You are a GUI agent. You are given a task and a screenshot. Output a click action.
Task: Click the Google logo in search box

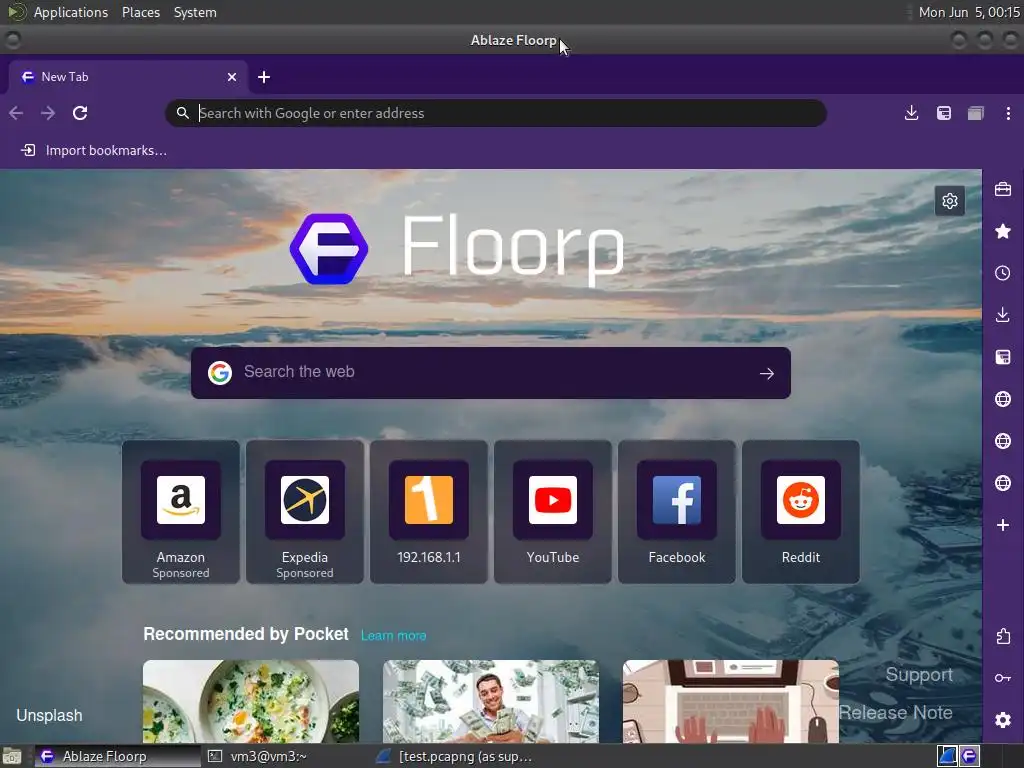(220, 373)
